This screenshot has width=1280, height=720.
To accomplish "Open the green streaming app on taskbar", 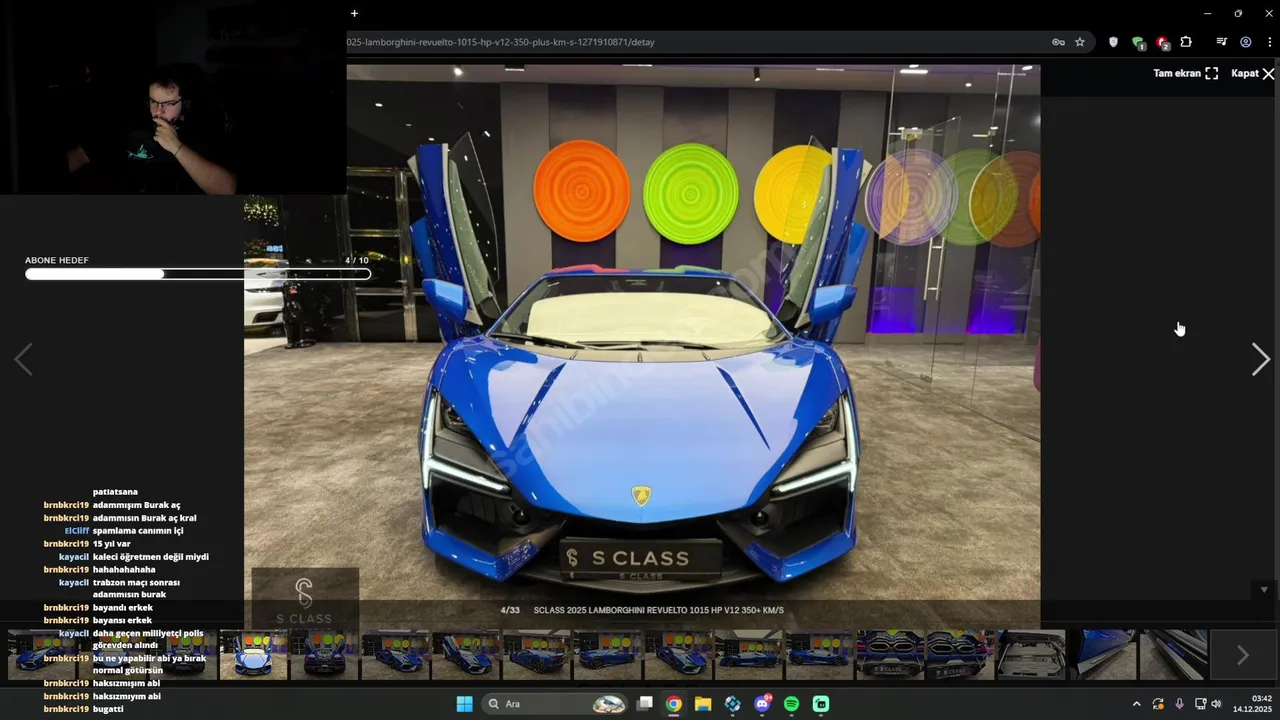I will [821, 704].
